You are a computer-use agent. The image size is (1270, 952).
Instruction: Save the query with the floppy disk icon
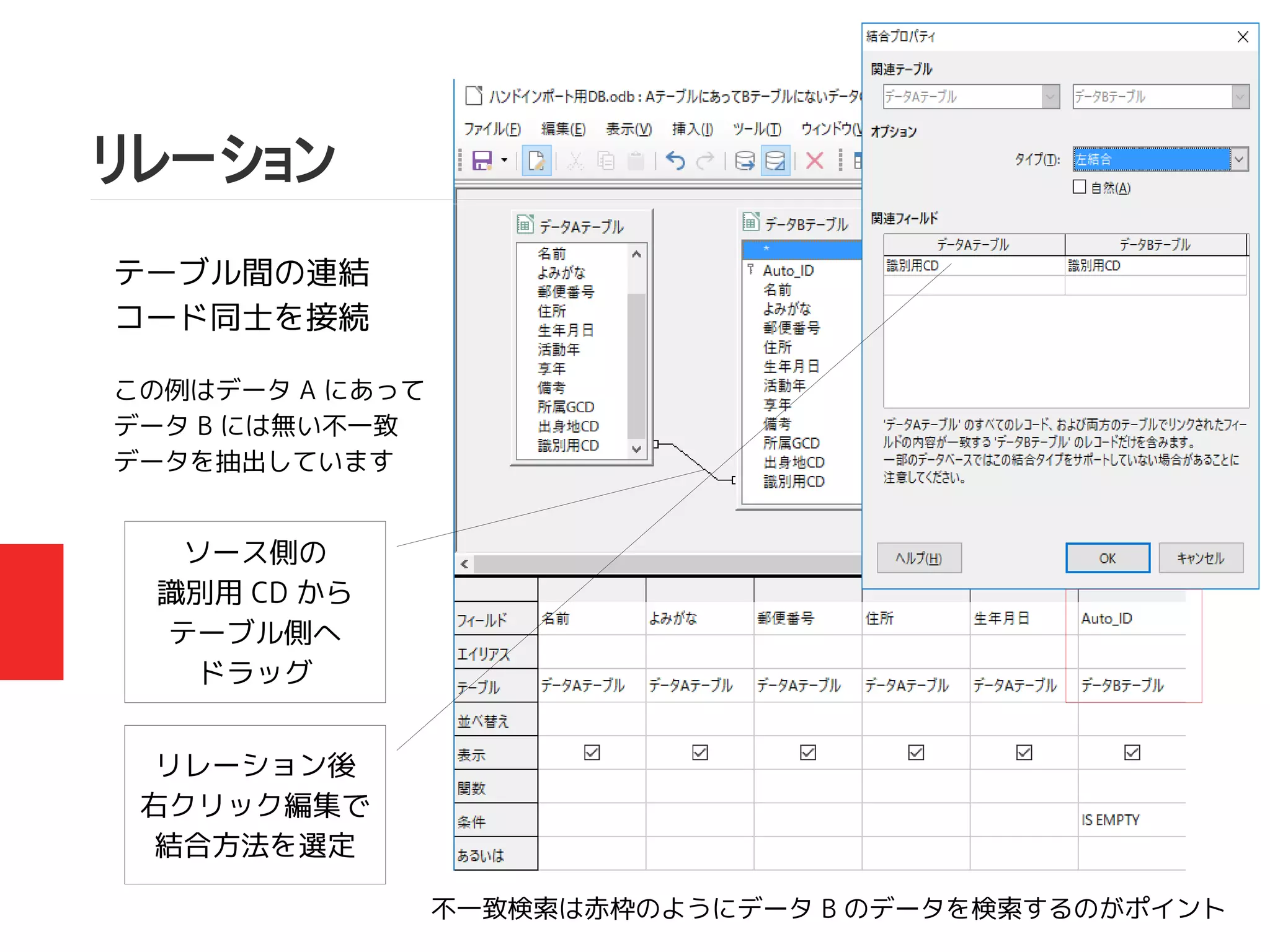point(482,161)
